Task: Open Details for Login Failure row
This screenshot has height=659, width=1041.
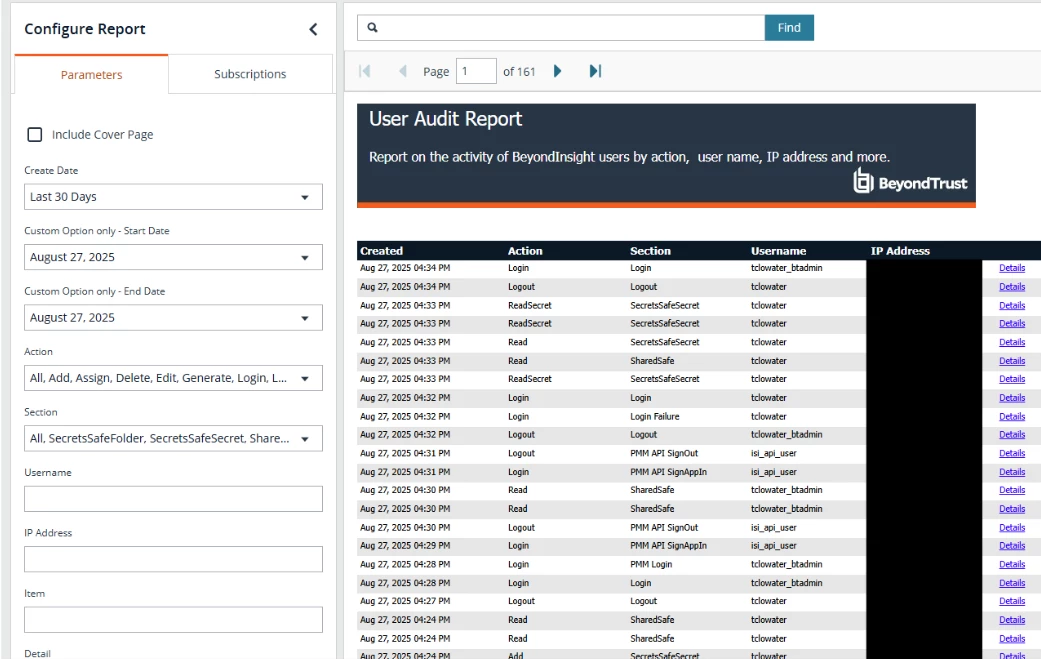Action: 1012,417
